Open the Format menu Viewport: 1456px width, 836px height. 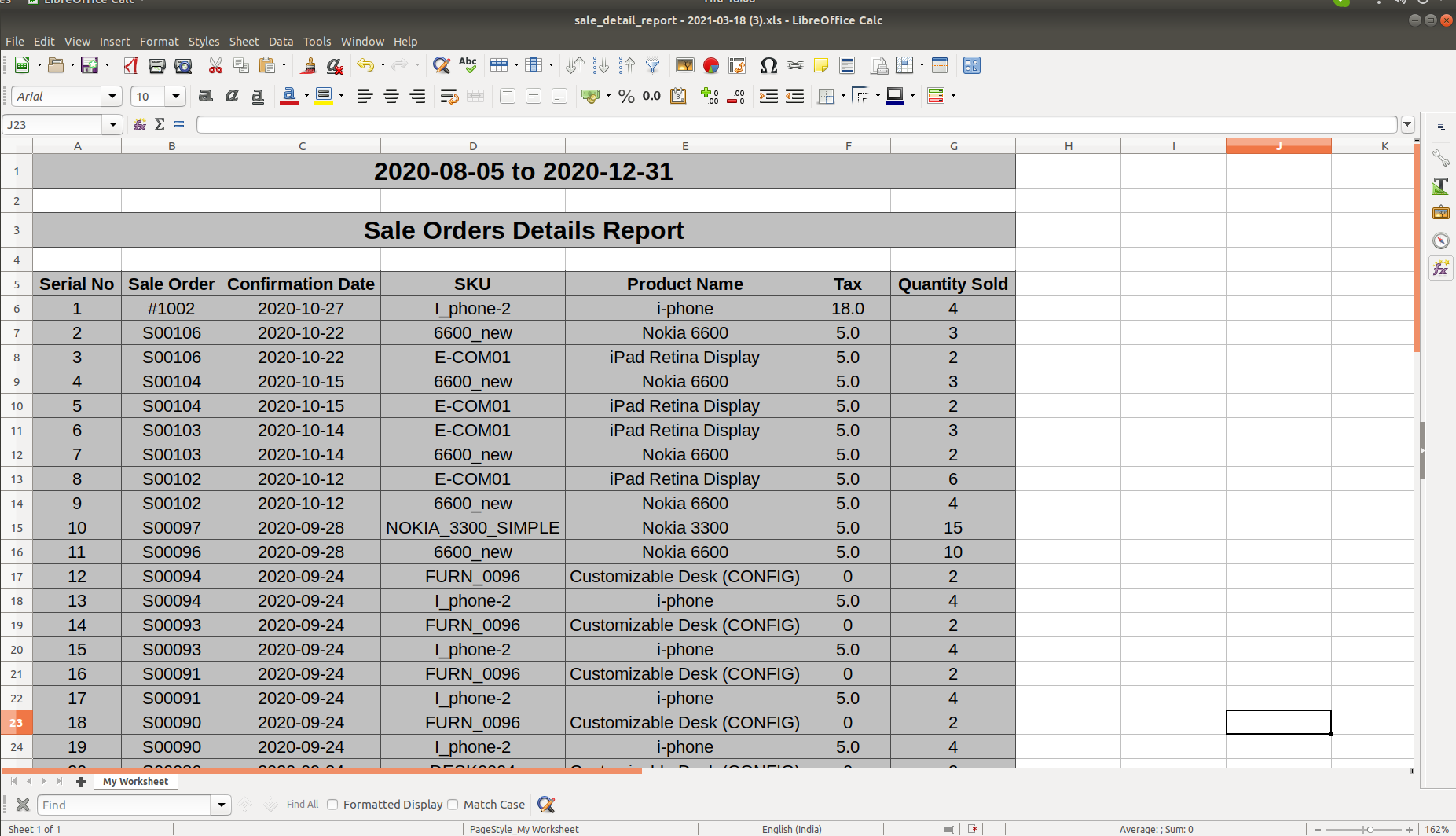160,42
